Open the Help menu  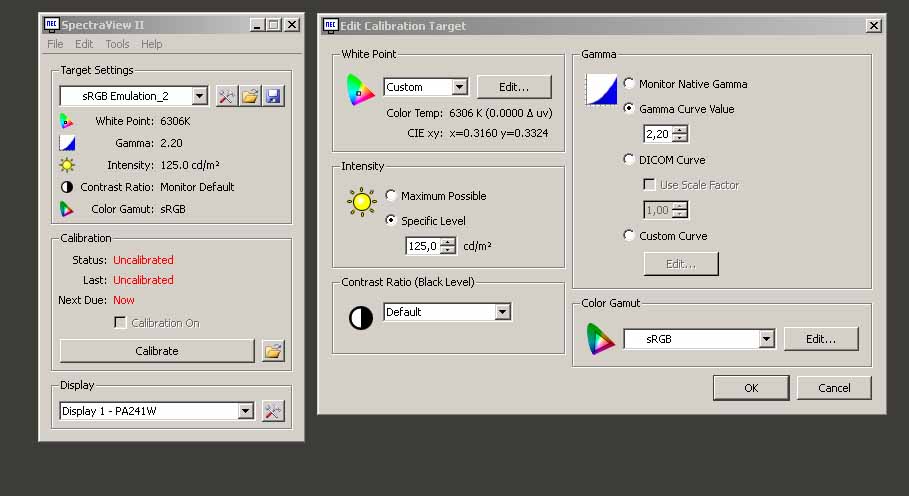coord(151,44)
